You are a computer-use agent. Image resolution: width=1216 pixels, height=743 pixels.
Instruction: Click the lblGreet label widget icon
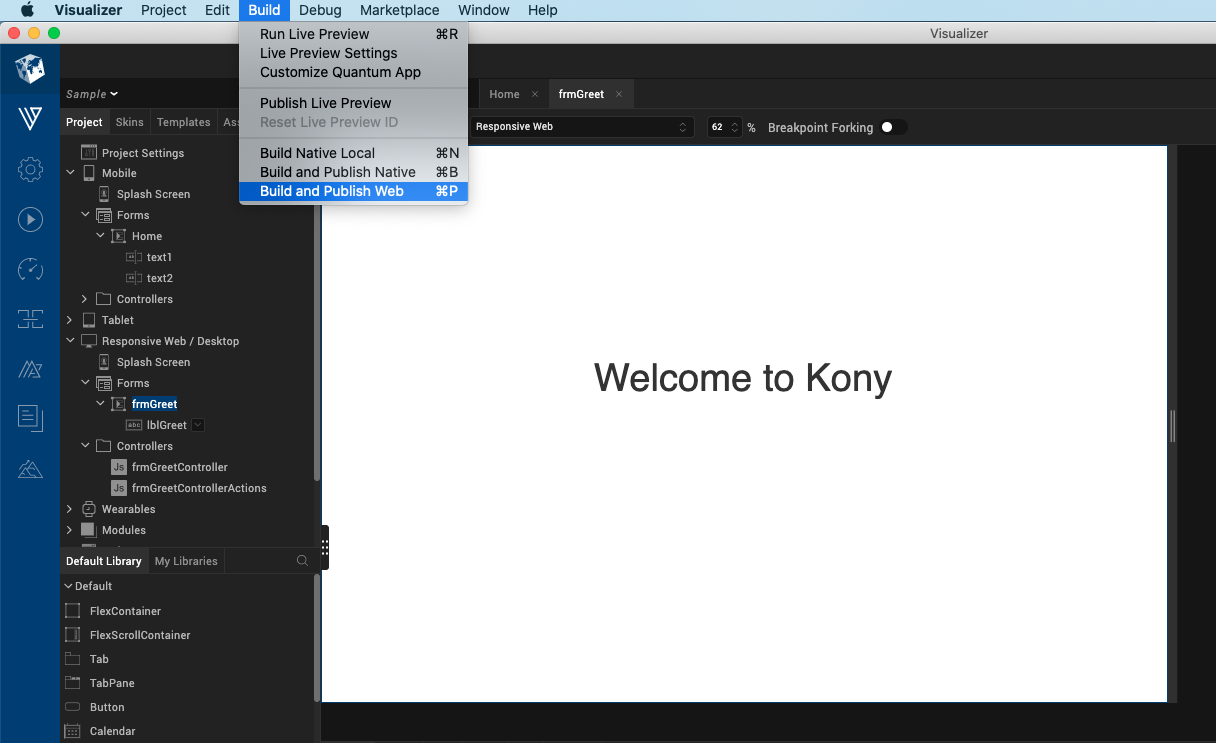click(134, 425)
